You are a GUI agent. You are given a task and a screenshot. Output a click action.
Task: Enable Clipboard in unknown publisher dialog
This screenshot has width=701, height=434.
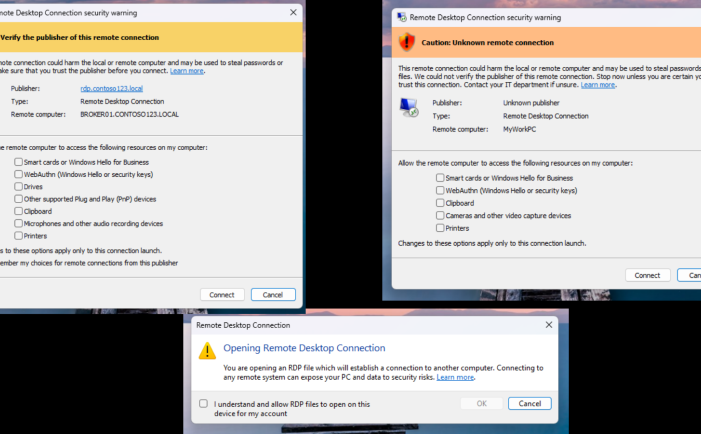440,203
